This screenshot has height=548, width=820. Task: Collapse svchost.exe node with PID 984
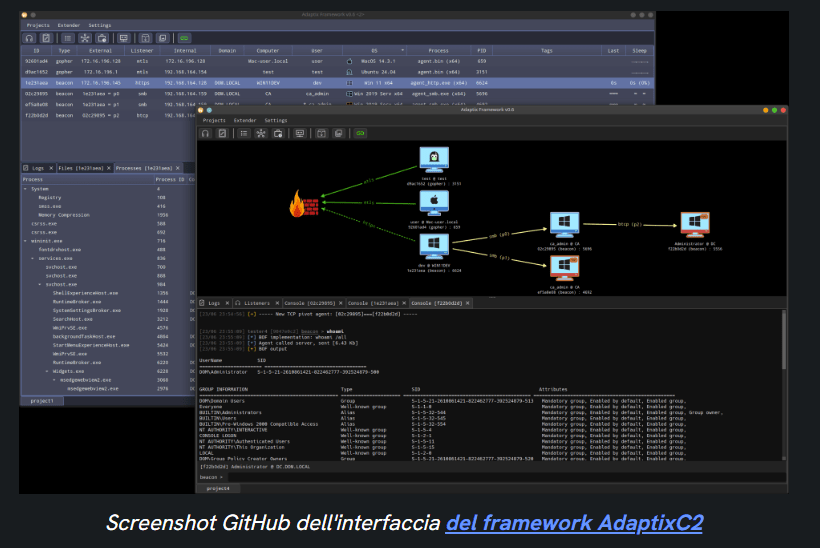point(40,284)
